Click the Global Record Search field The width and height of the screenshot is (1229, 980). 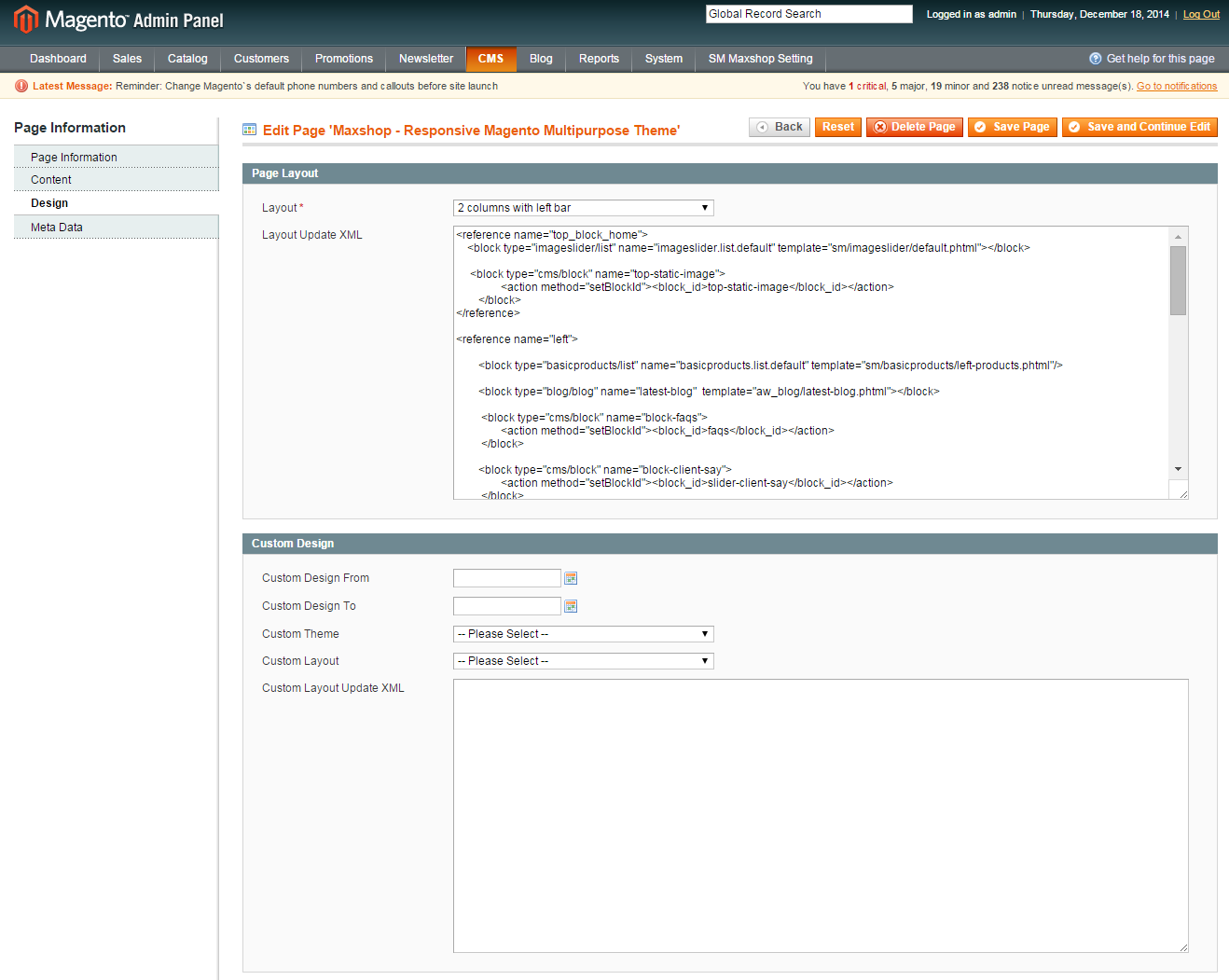(809, 14)
